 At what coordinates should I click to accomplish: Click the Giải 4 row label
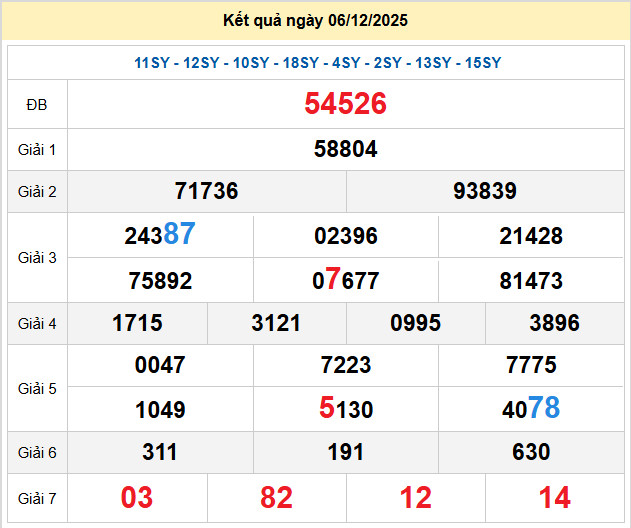[37, 323]
